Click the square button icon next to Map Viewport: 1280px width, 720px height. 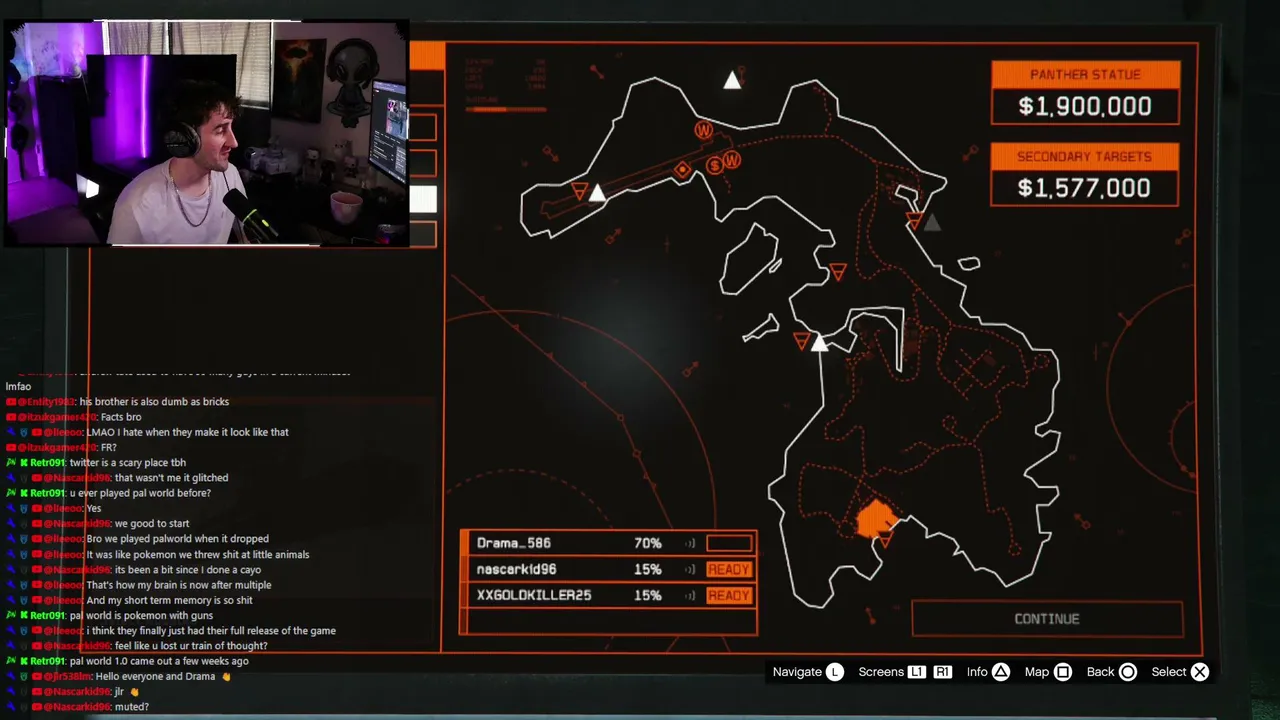[x=1063, y=672]
